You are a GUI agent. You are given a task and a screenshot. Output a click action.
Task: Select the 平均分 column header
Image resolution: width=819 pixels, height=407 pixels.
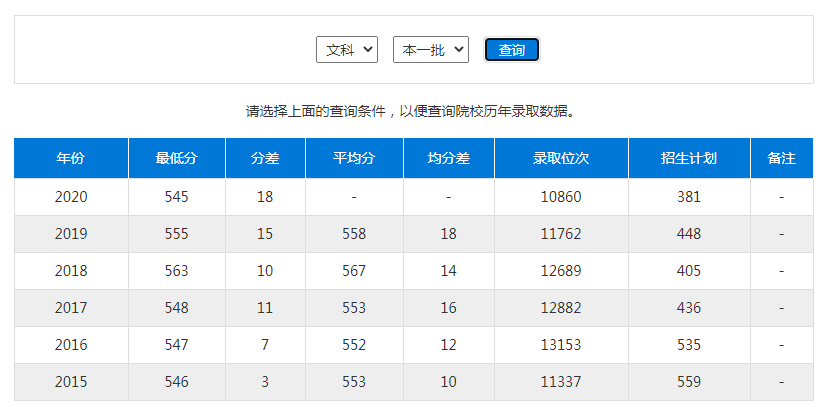coord(354,158)
